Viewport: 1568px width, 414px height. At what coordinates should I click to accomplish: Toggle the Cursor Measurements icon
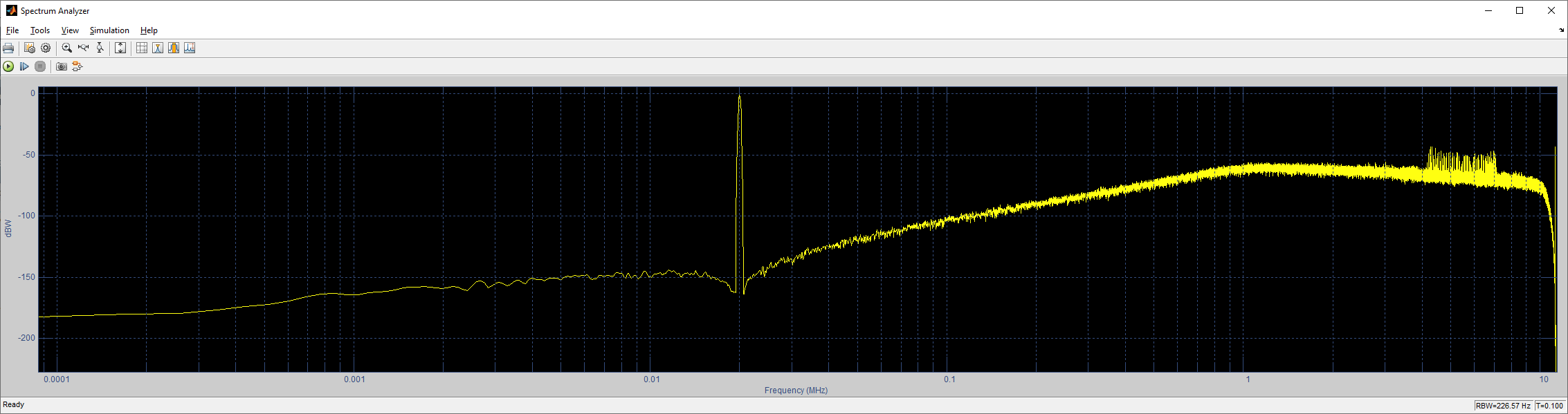(141, 48)
